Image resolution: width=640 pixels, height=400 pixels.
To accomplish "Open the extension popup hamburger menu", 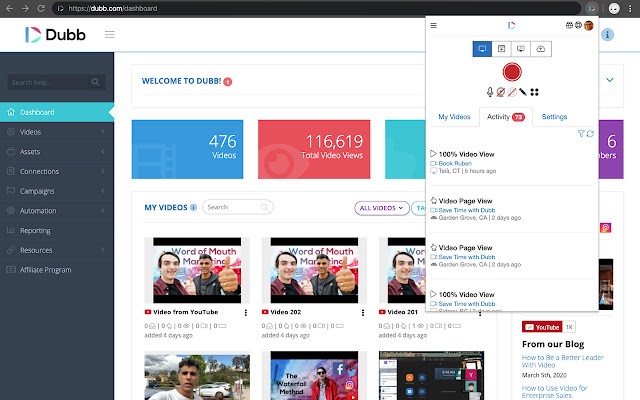I will 433,25.
